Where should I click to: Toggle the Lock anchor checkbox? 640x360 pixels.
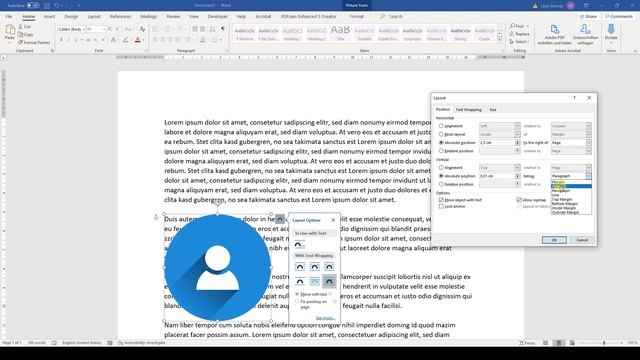441,206
